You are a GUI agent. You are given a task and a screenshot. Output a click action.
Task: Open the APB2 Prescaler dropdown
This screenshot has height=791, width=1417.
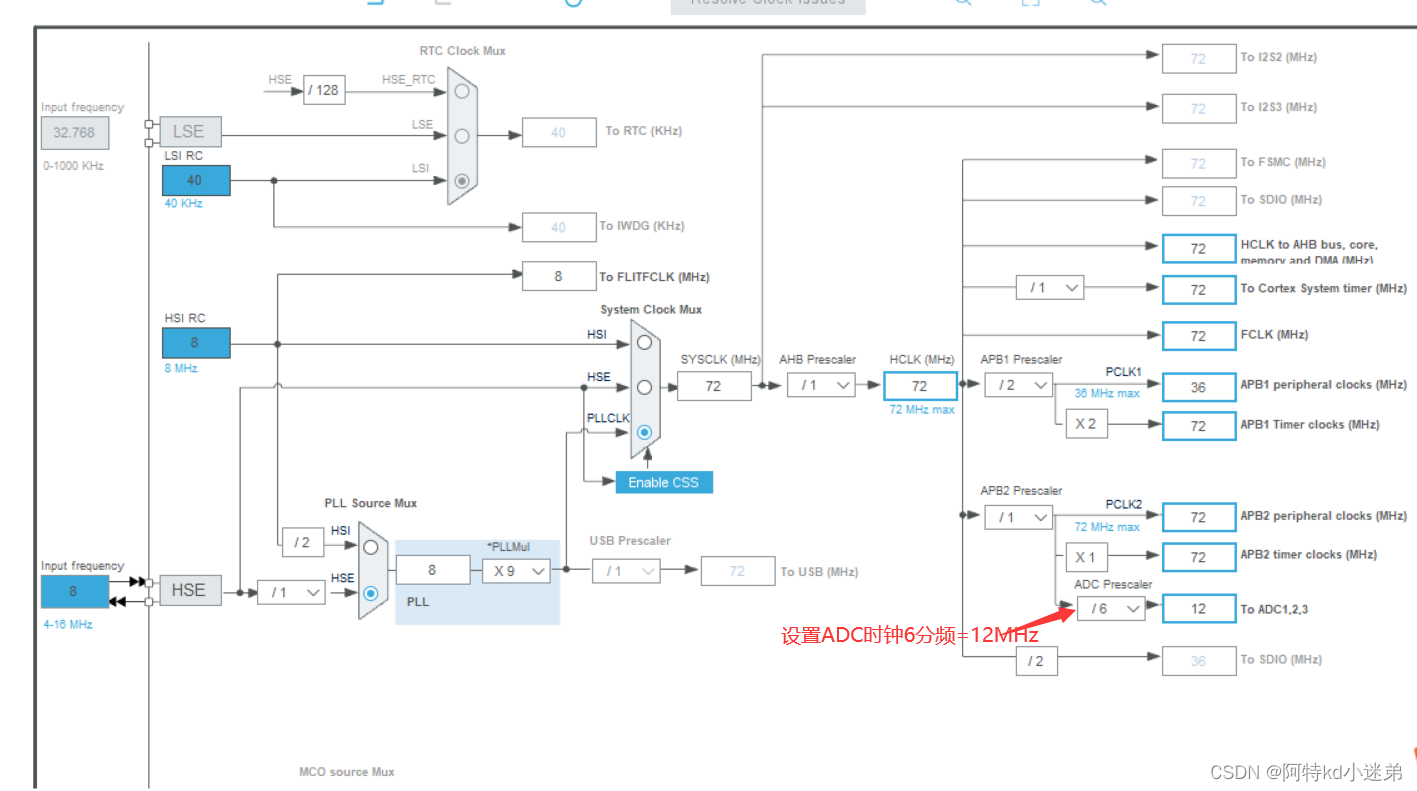click(1019, 517)
